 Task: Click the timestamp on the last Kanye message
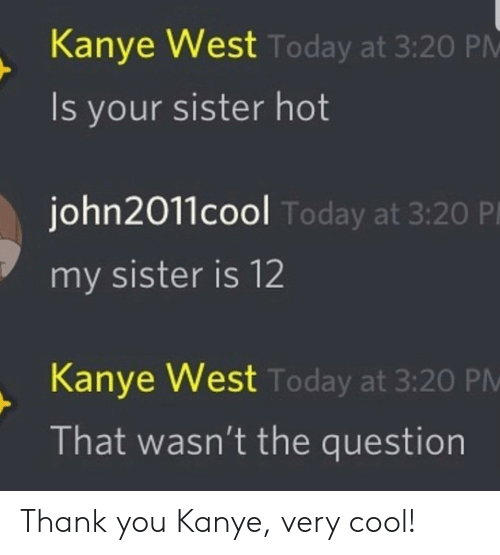[x=384, y=381]
